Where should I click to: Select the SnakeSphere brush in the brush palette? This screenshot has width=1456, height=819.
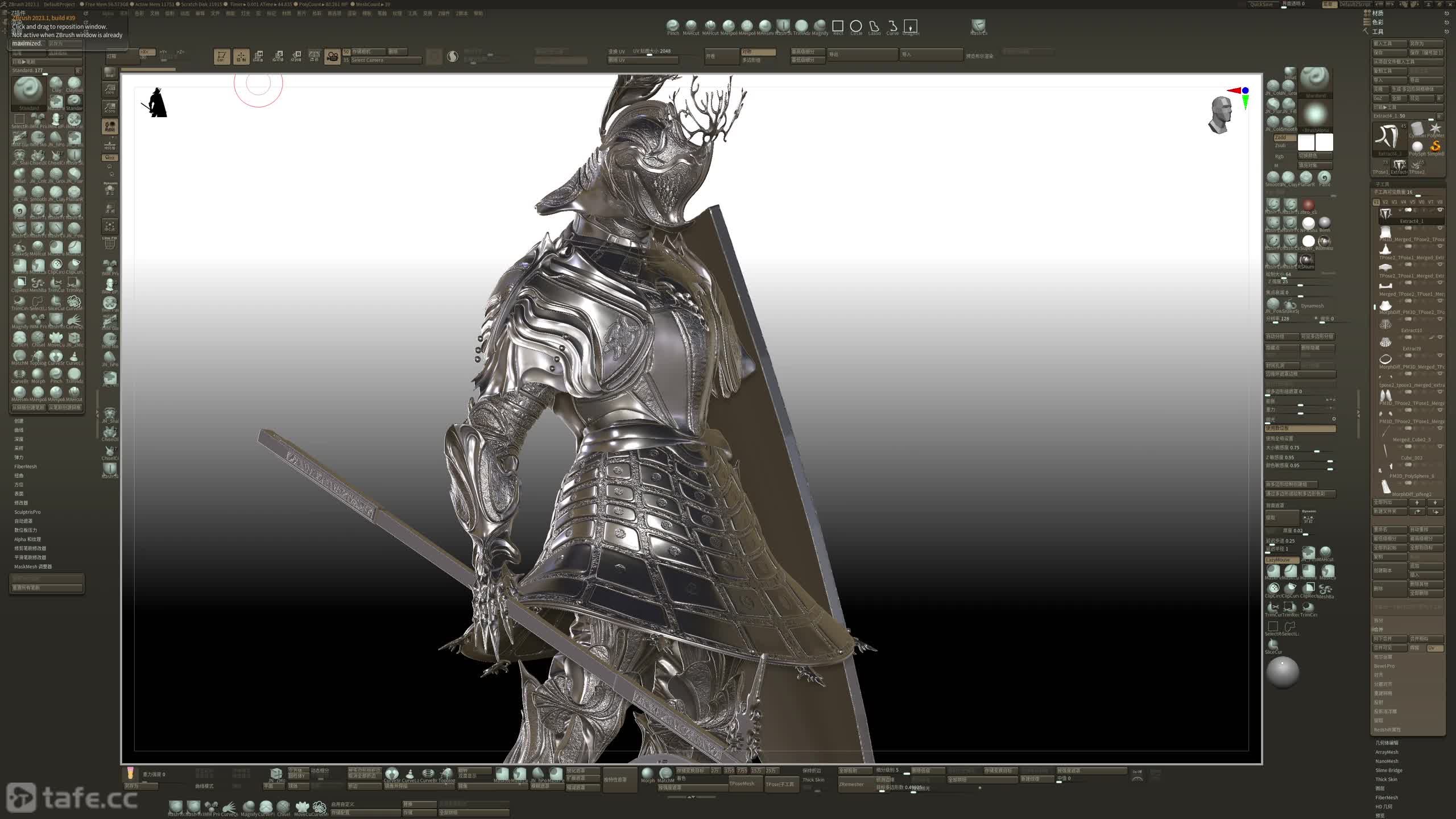[20, 248]
